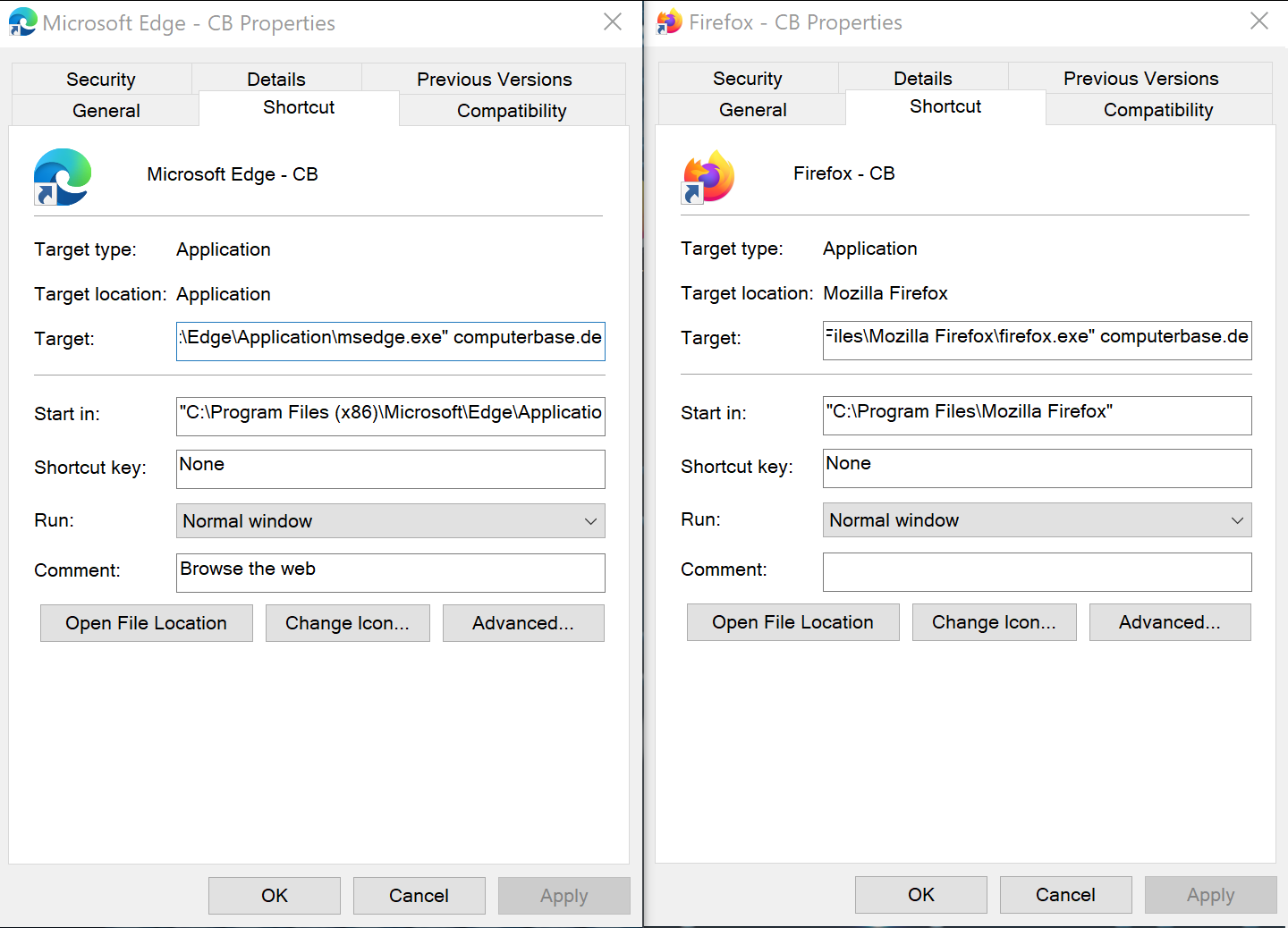Open the Details tab in Edge properties
1288x928 pixels.
[275, 80]
